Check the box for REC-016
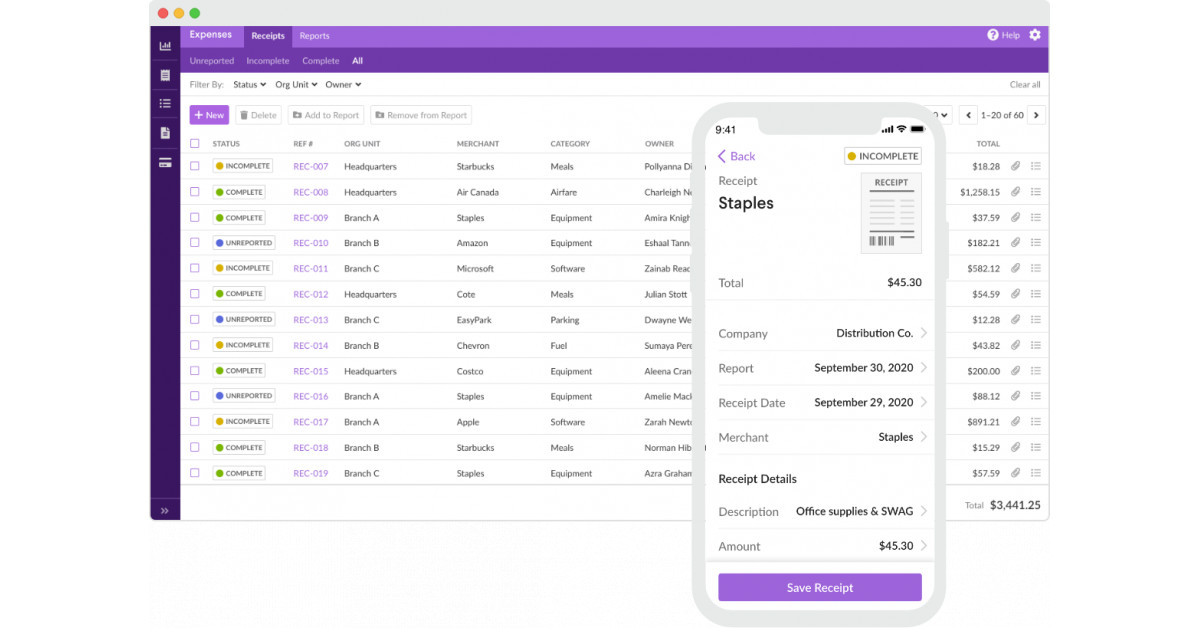 195,396
